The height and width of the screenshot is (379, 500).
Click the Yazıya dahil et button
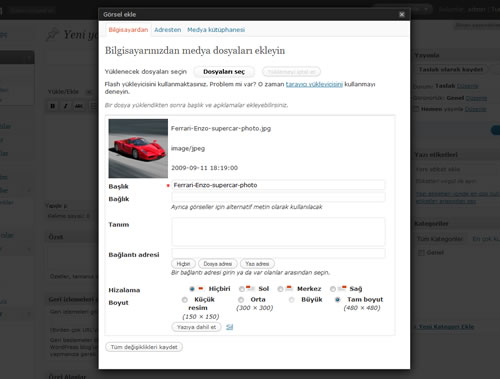coord(196,327)
